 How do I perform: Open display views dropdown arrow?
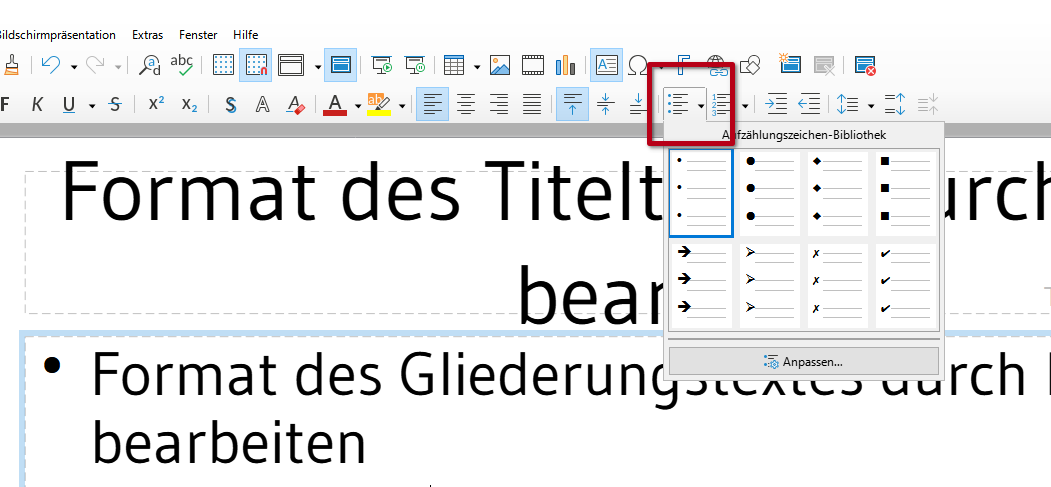[x=317, y=66]
